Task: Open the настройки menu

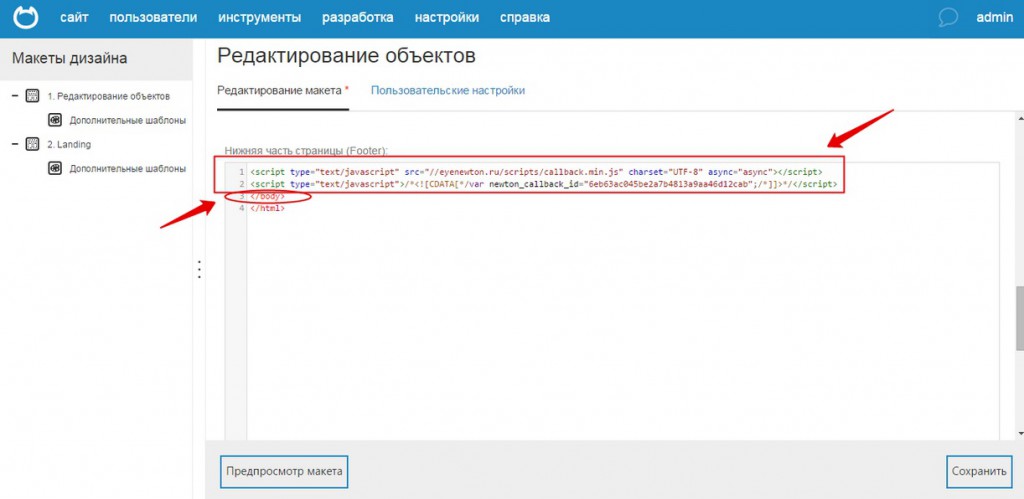Action: 447,18
